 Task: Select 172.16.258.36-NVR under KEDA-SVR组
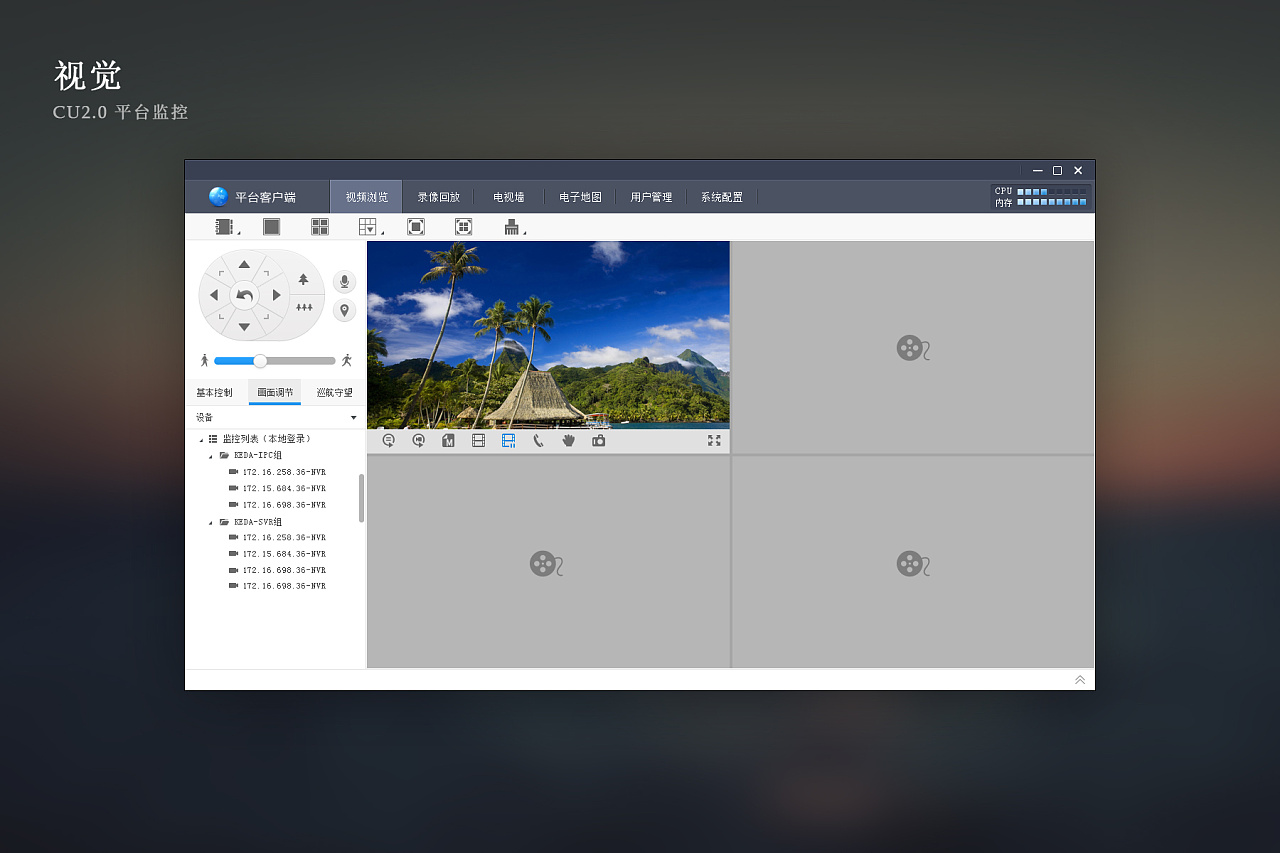[x=284, y=537]
